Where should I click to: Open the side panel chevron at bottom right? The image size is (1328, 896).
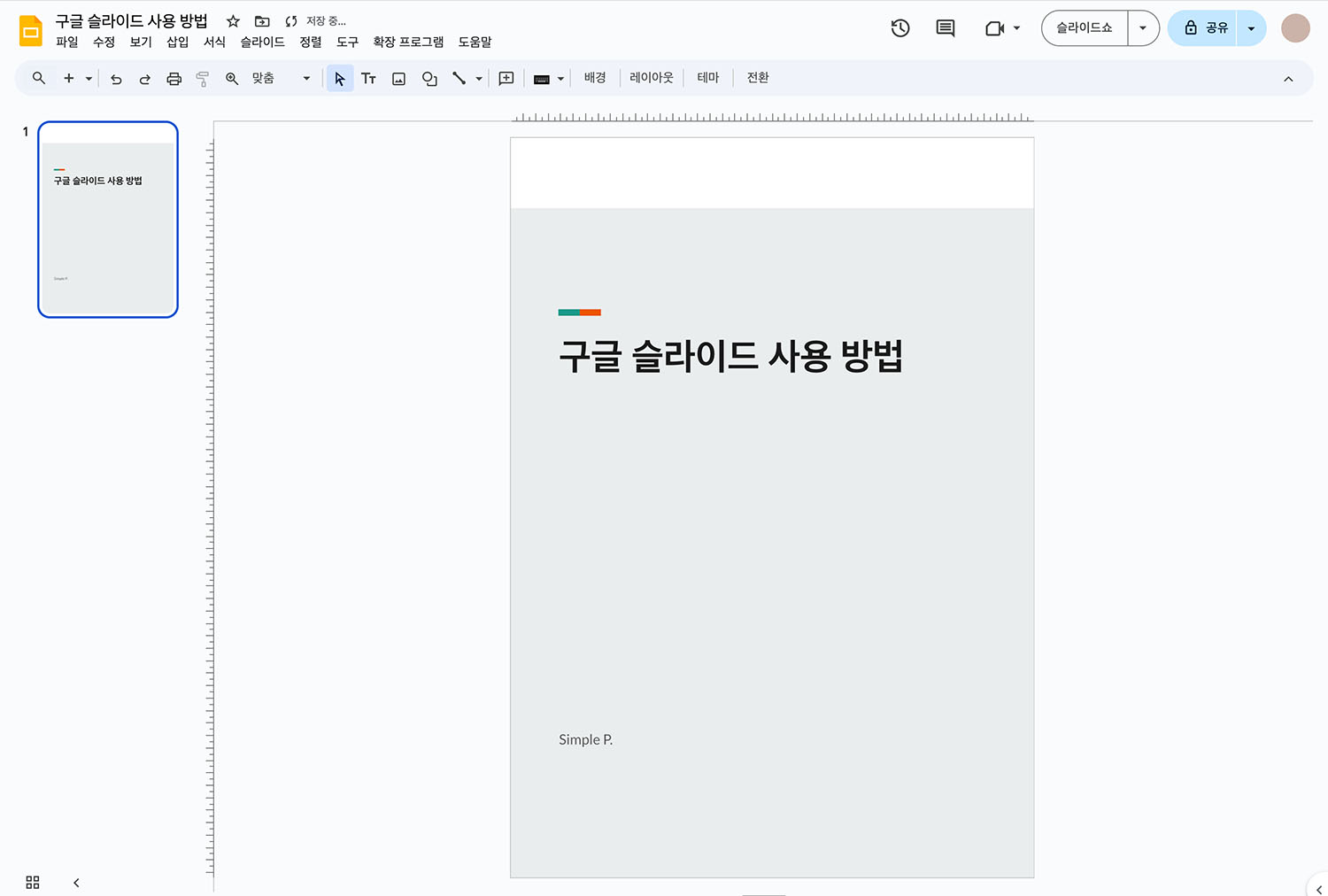pyautogui.click(x=1318, y=888)
